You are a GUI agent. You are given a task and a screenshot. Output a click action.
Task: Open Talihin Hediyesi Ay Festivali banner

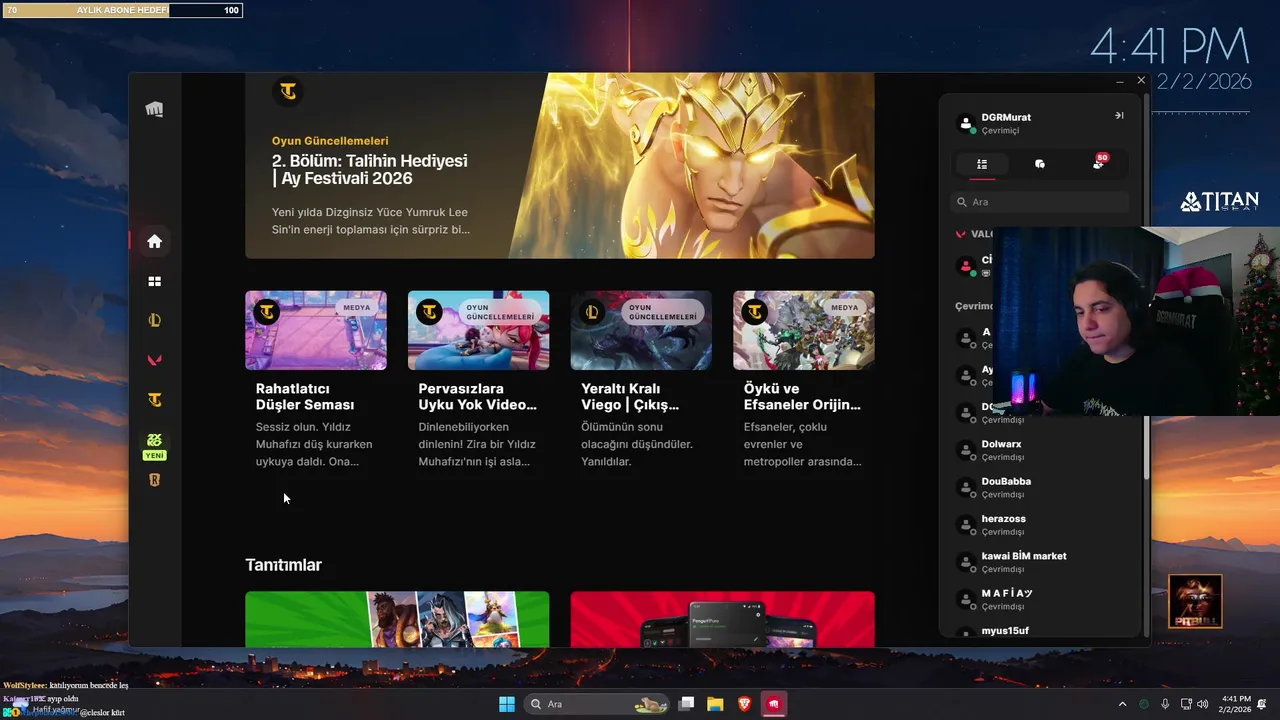click(x=560, y=165)
